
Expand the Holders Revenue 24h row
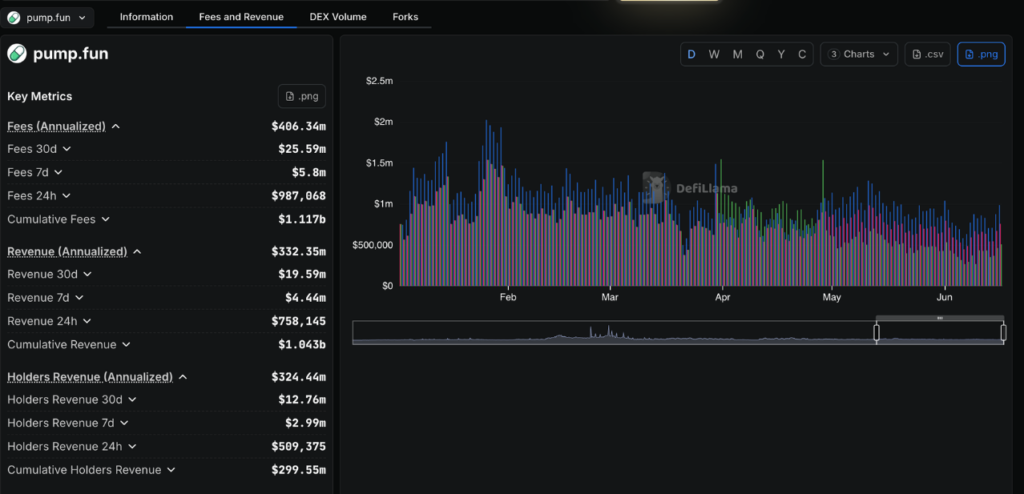click(x=133, y=447)
